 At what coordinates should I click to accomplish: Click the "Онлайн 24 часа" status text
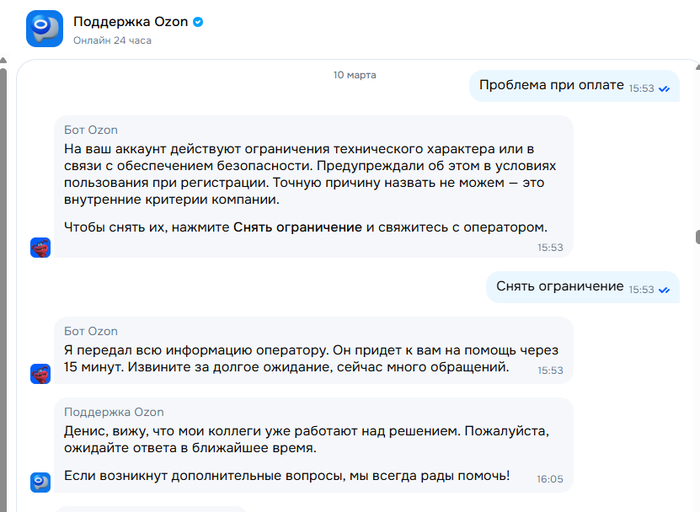point(110,41)
